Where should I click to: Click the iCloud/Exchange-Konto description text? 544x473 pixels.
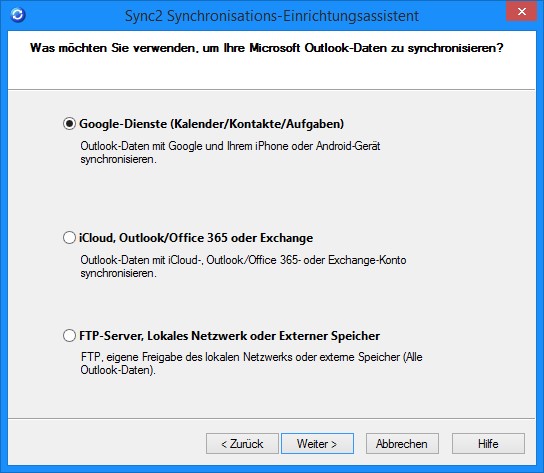click(243, 267)
